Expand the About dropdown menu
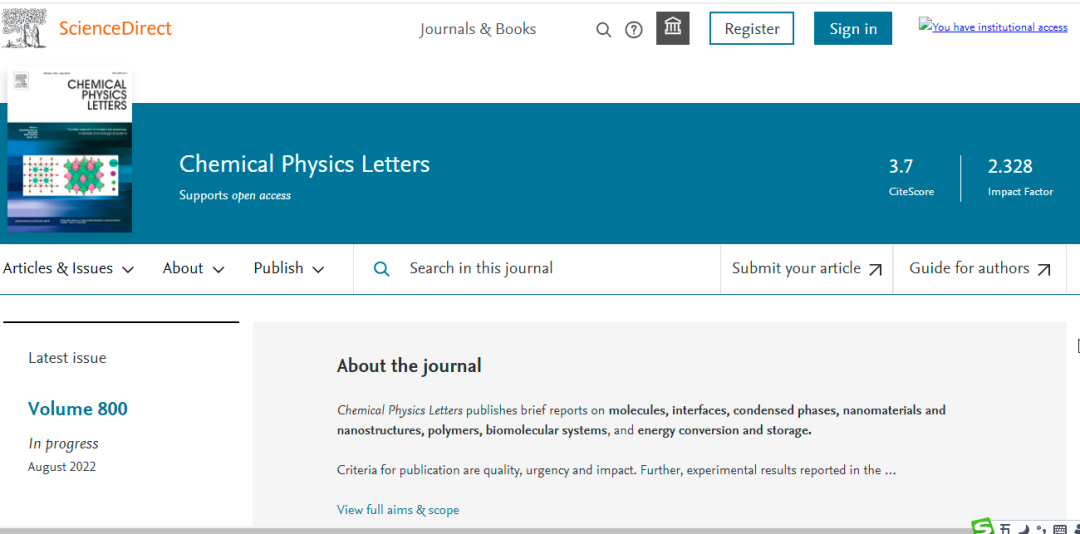1080x534 pixels. 193,269
